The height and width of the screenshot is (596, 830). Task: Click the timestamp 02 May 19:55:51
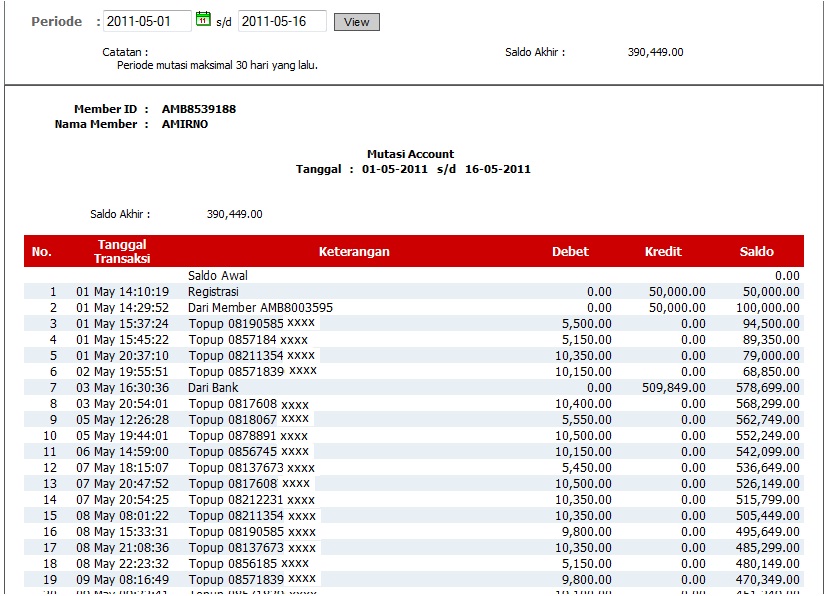tap(122, 372)
